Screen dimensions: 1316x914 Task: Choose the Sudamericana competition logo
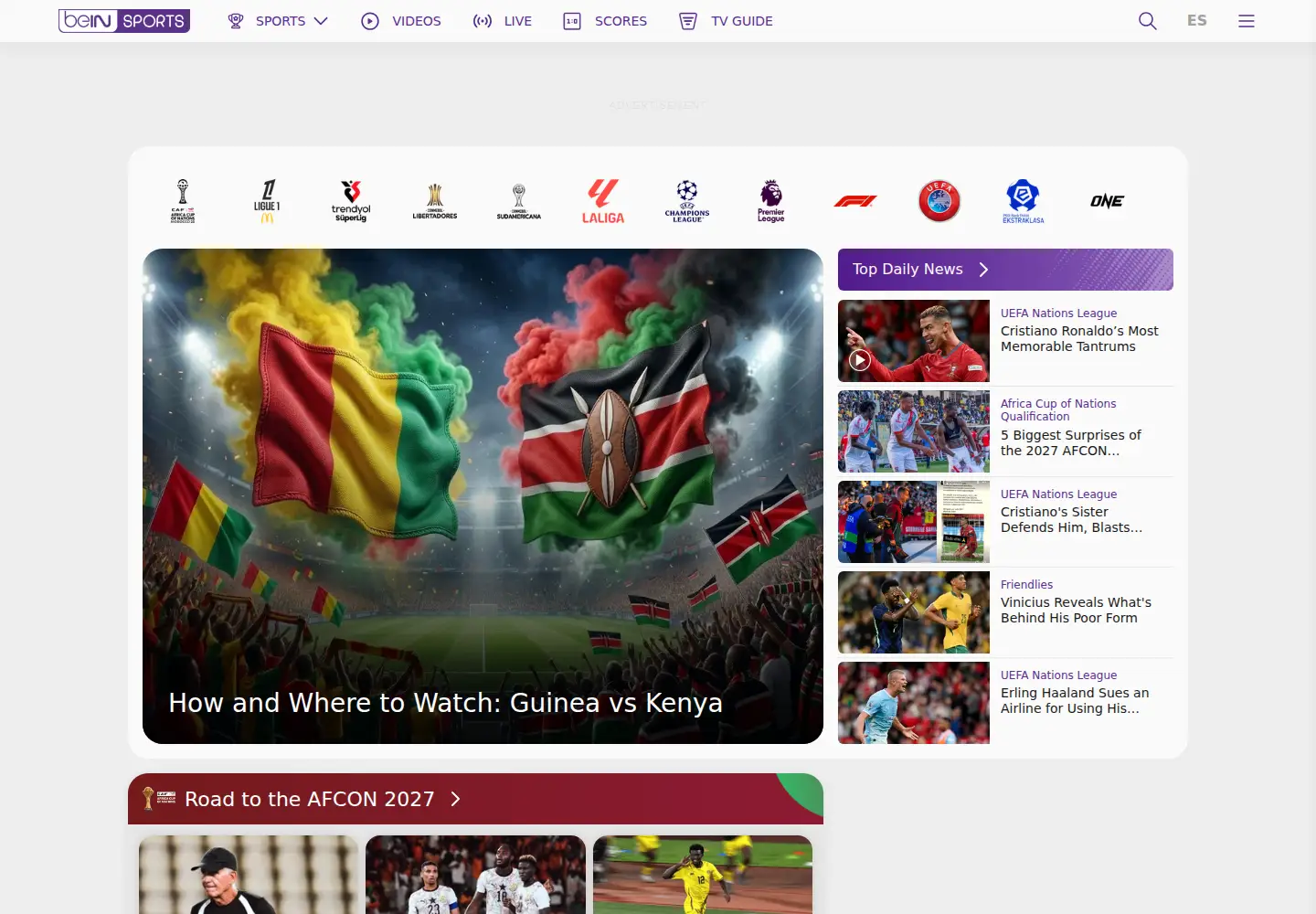pos(519,201)
